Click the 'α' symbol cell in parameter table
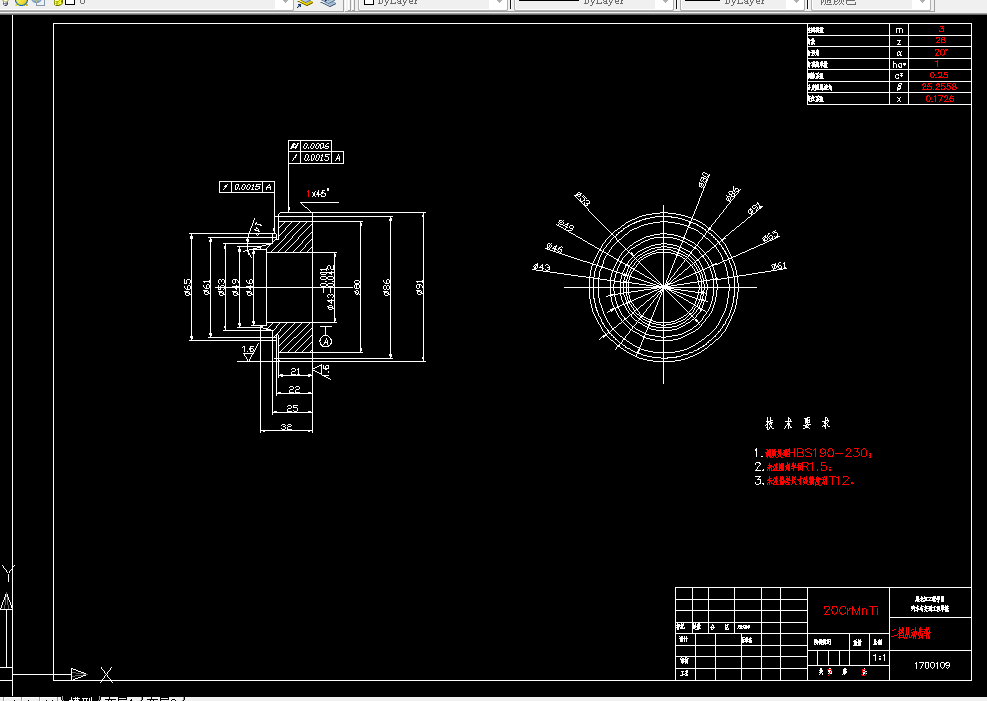The width and height of the screenshot is (987, 701). tap(899, 53)
